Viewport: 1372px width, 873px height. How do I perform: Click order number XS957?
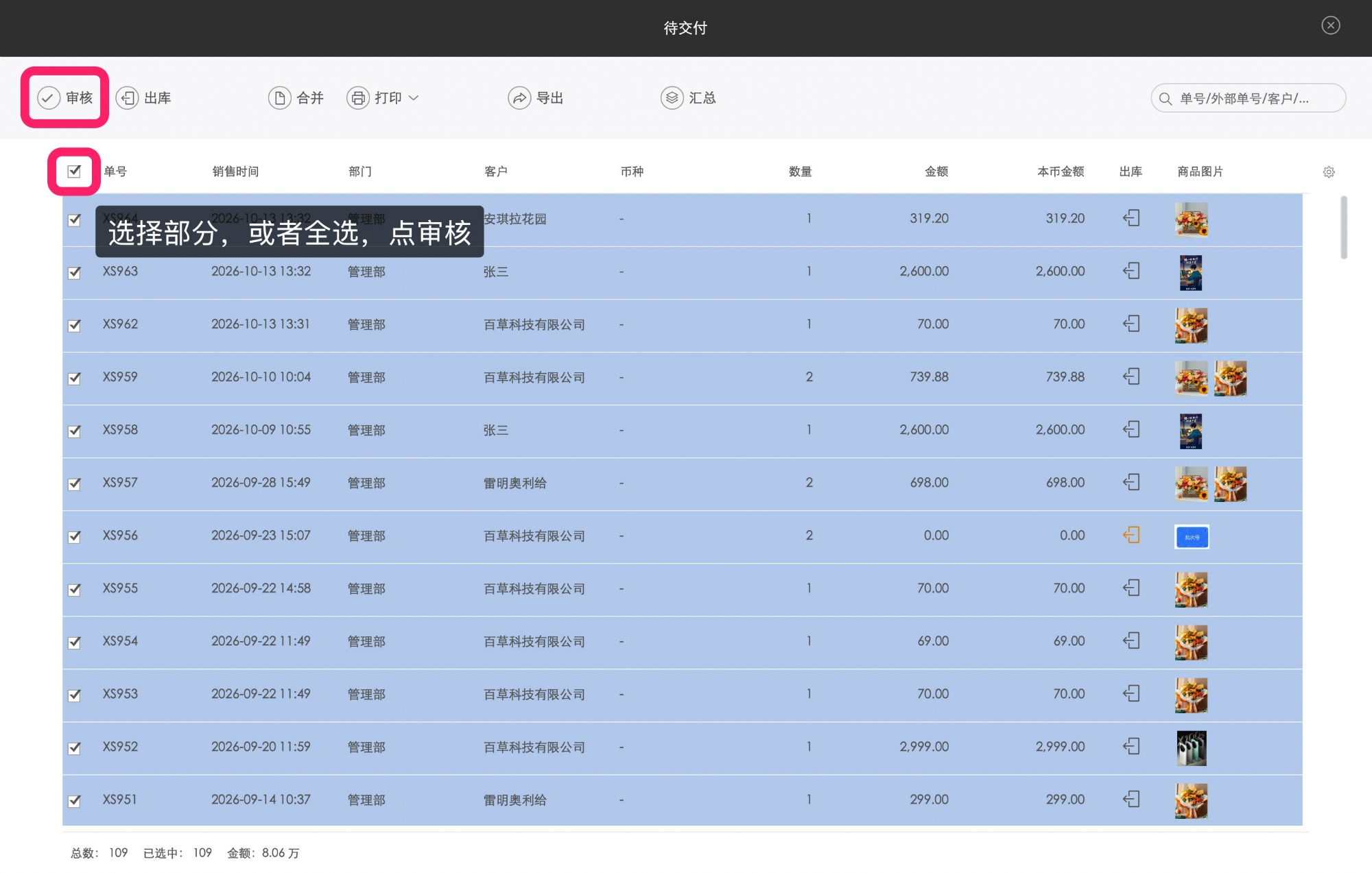coord(120,483)
